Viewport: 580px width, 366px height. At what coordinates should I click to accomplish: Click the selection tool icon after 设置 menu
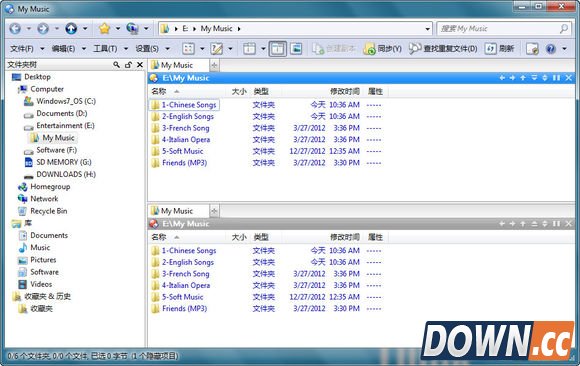click(188, 48)
